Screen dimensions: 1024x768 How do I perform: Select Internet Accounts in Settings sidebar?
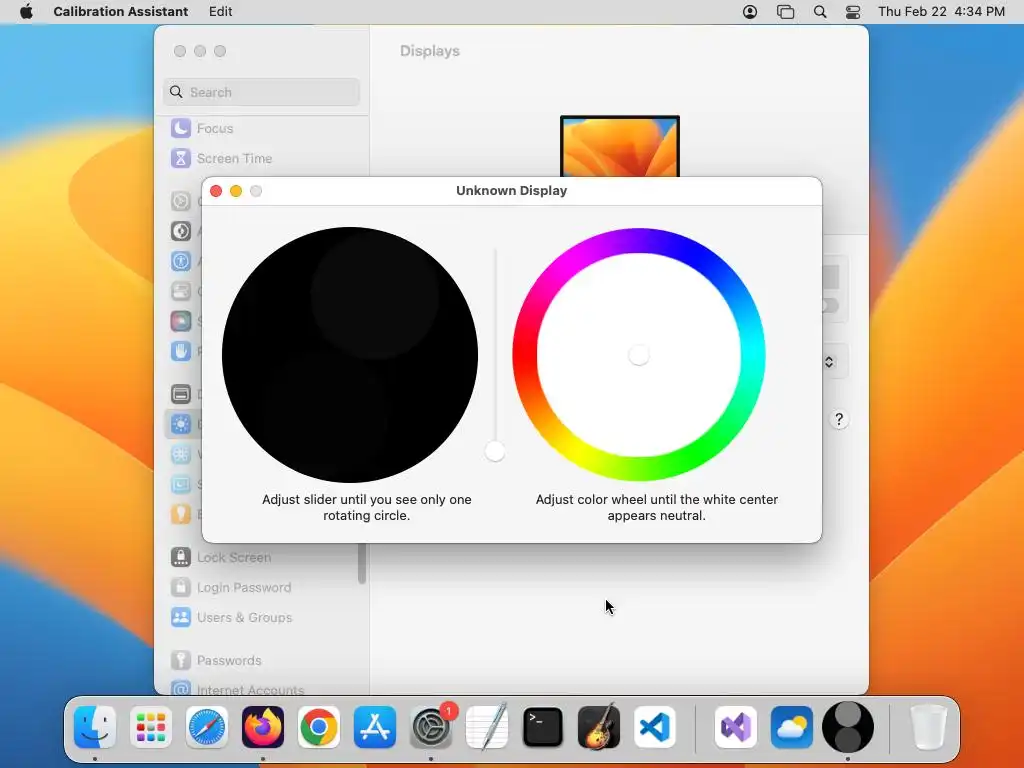click(261, 688)
